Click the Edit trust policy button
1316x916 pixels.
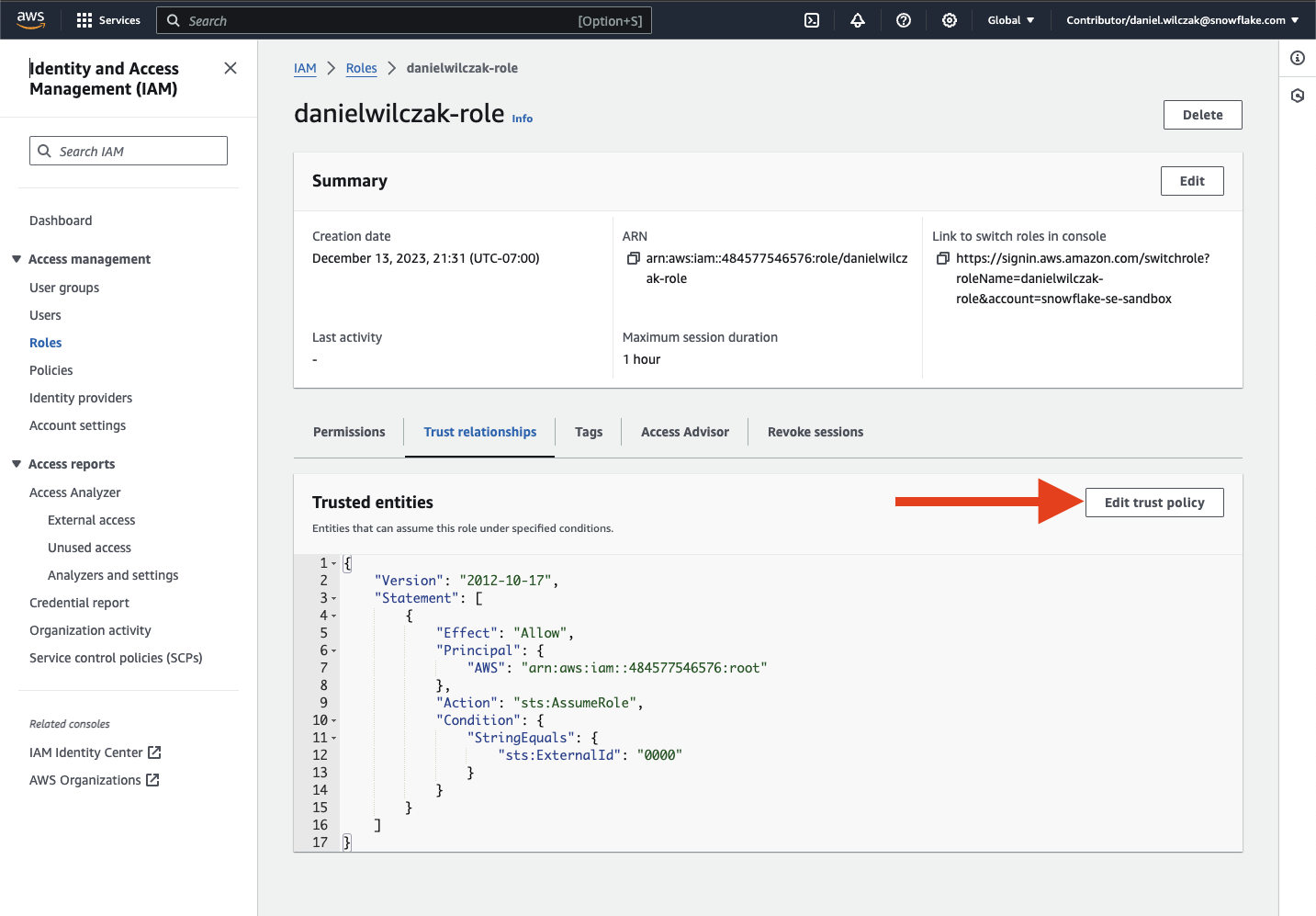(x=1153, y=503)
